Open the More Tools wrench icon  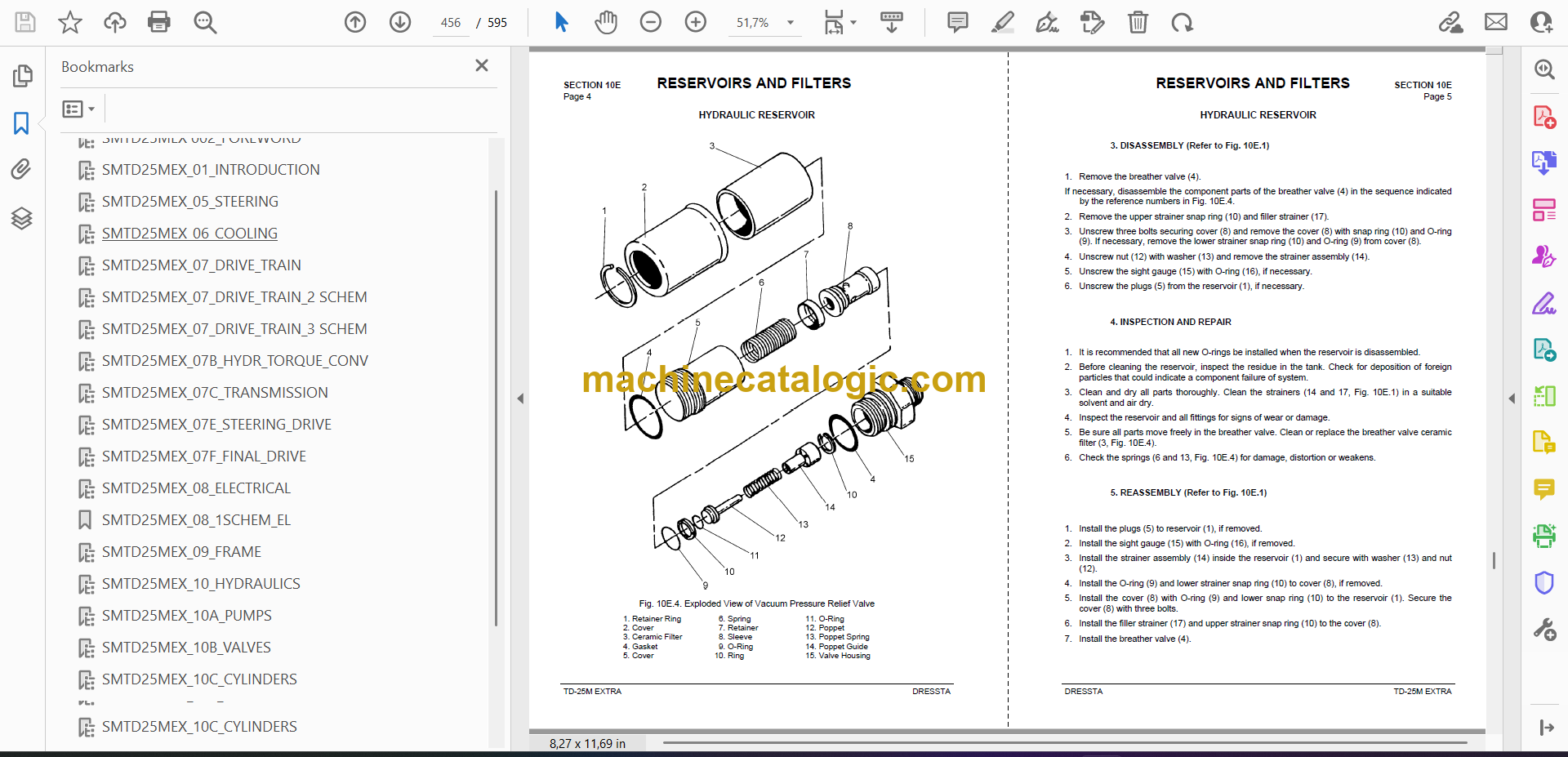point(1544,629)
